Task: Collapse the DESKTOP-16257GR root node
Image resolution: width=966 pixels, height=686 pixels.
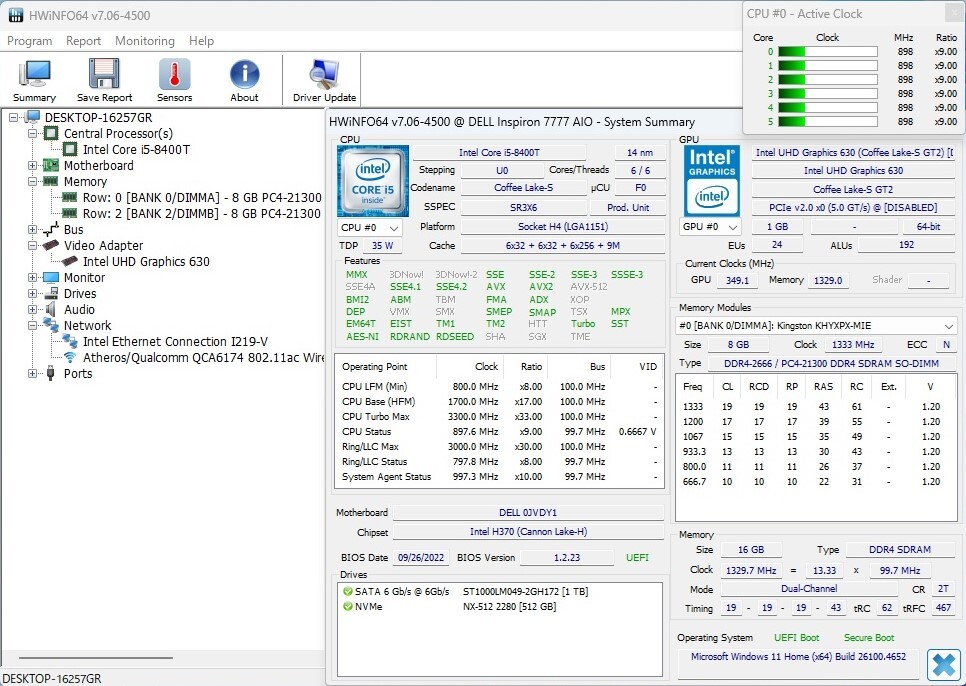Action: coord(14,118)
